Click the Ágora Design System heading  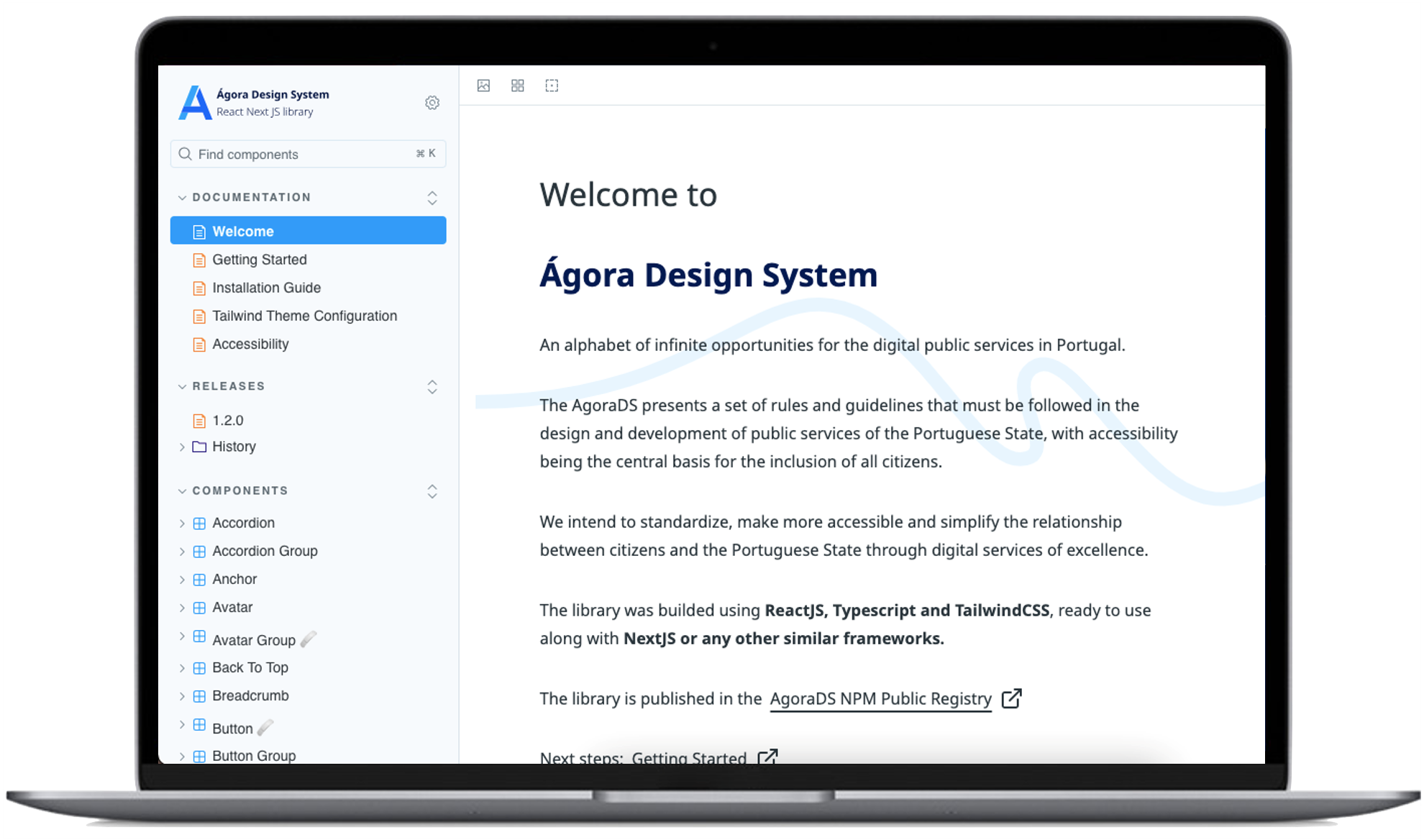point(708,275)
